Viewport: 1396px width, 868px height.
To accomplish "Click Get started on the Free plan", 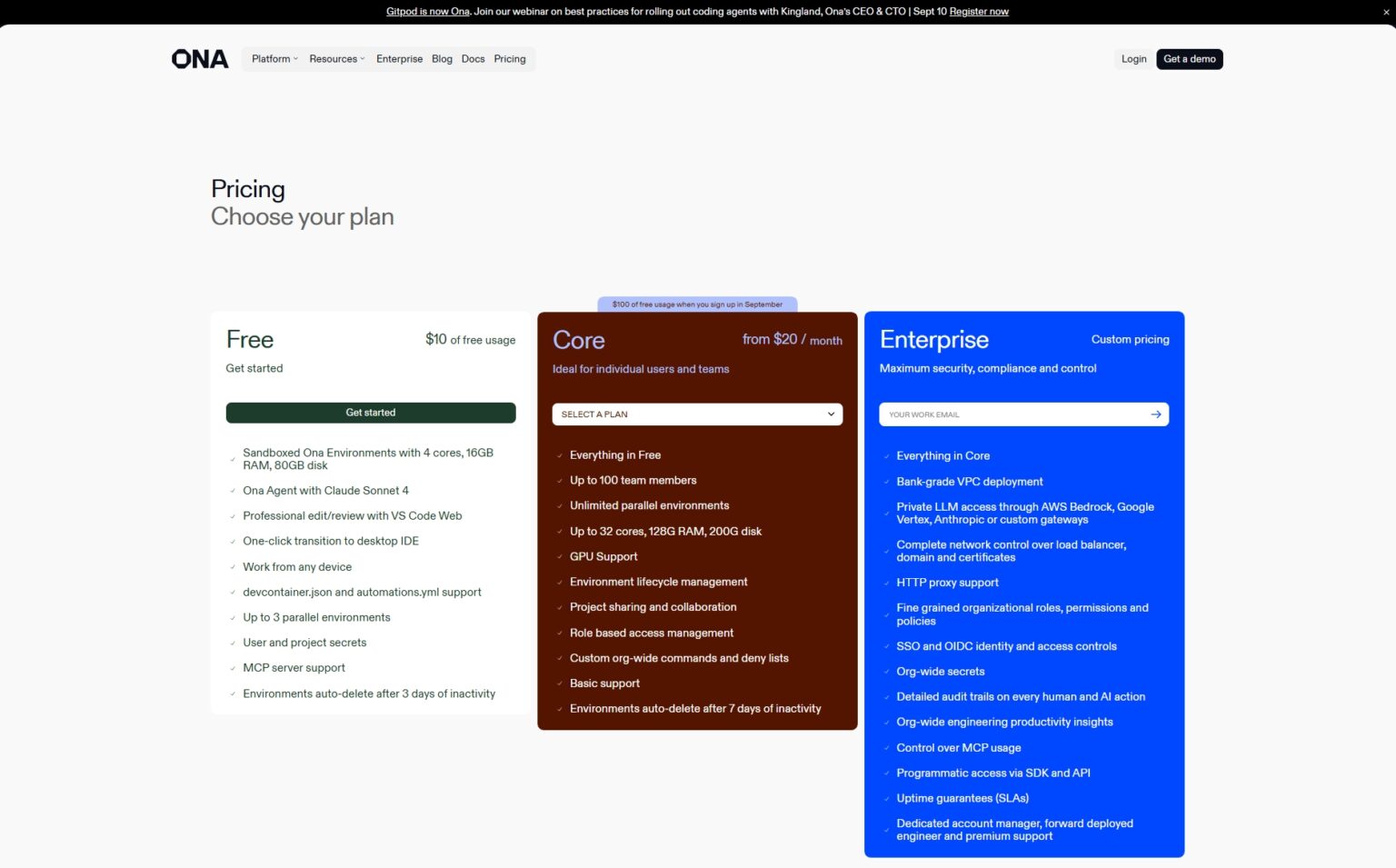I will pyautogui.click(x=370, y=412).
